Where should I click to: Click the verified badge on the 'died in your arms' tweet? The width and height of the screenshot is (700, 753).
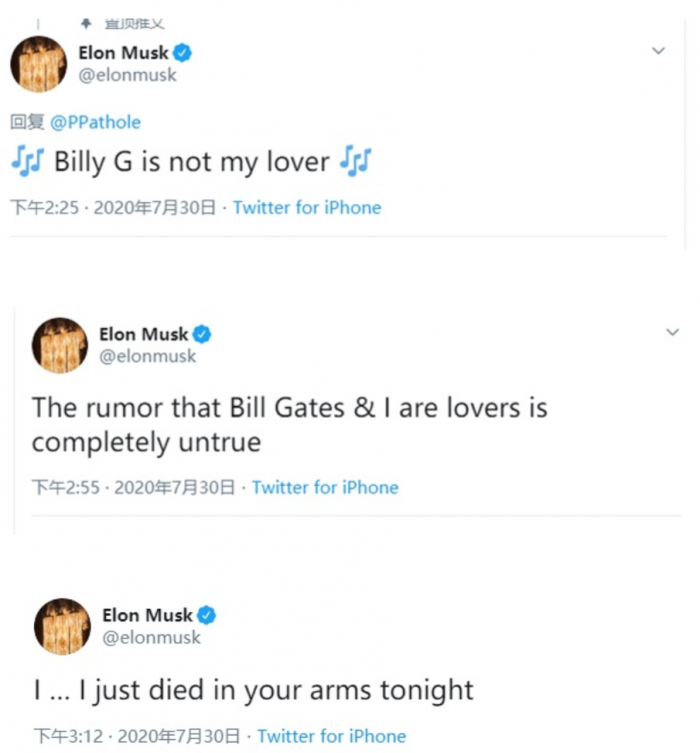coord(206,614)
